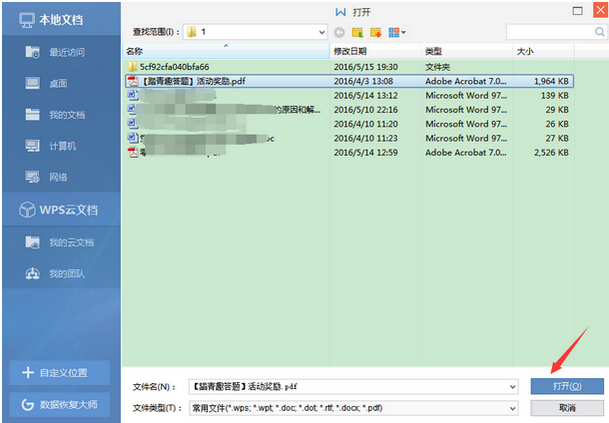609x423 pixels.
Task: Expand the 文件名 dropdown arrow
Action: [x=513, y=386]
